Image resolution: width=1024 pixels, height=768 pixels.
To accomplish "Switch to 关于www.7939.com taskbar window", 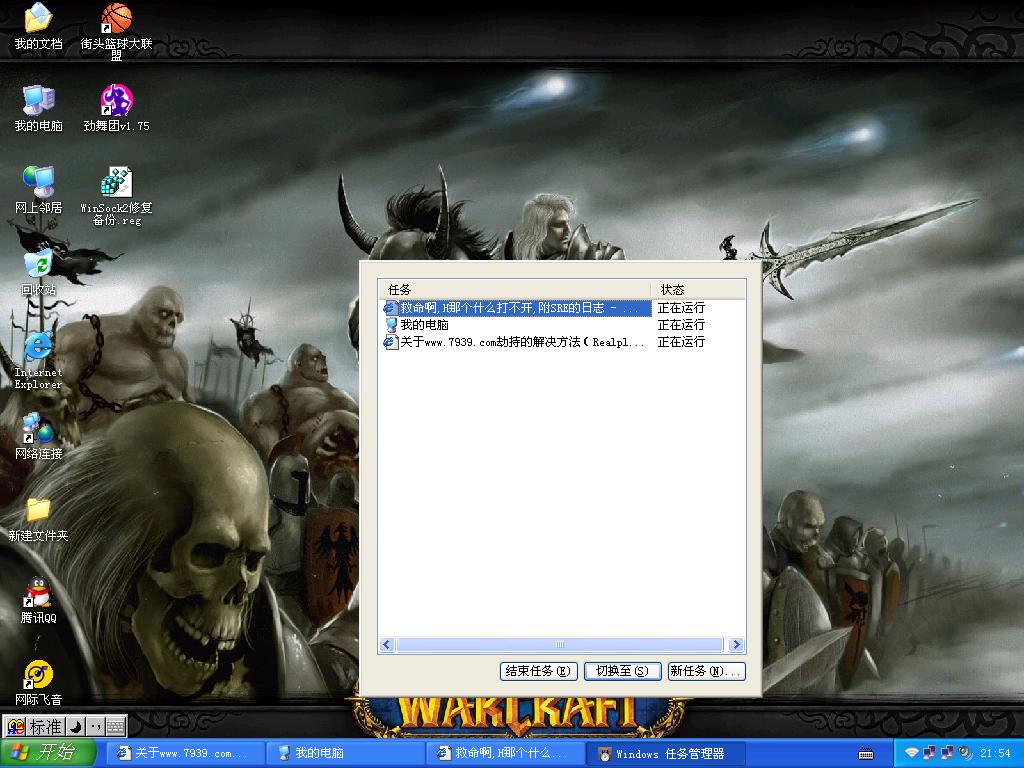I will [x=184, y=754].
